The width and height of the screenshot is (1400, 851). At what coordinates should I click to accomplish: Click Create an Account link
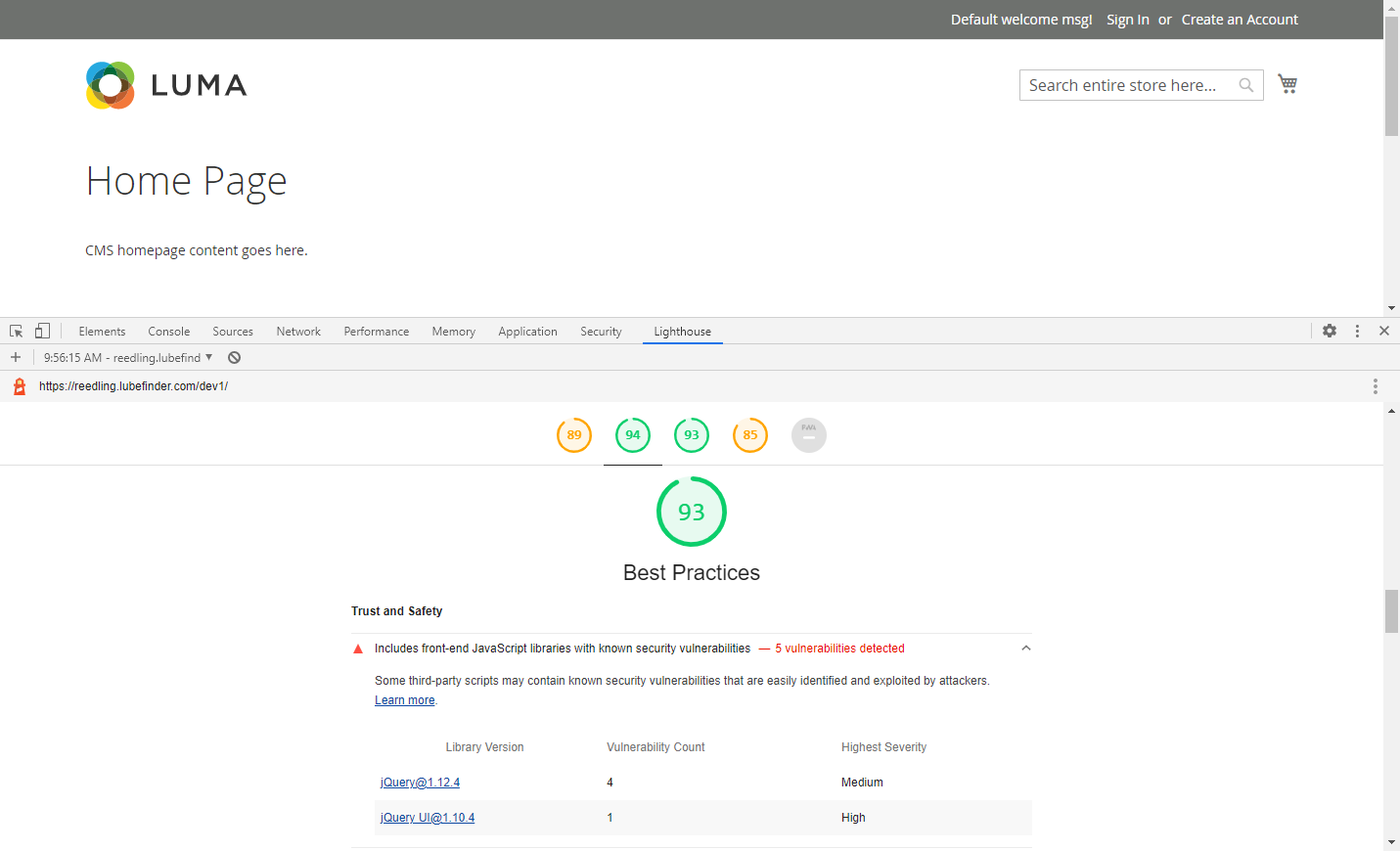pos(1240,20)
